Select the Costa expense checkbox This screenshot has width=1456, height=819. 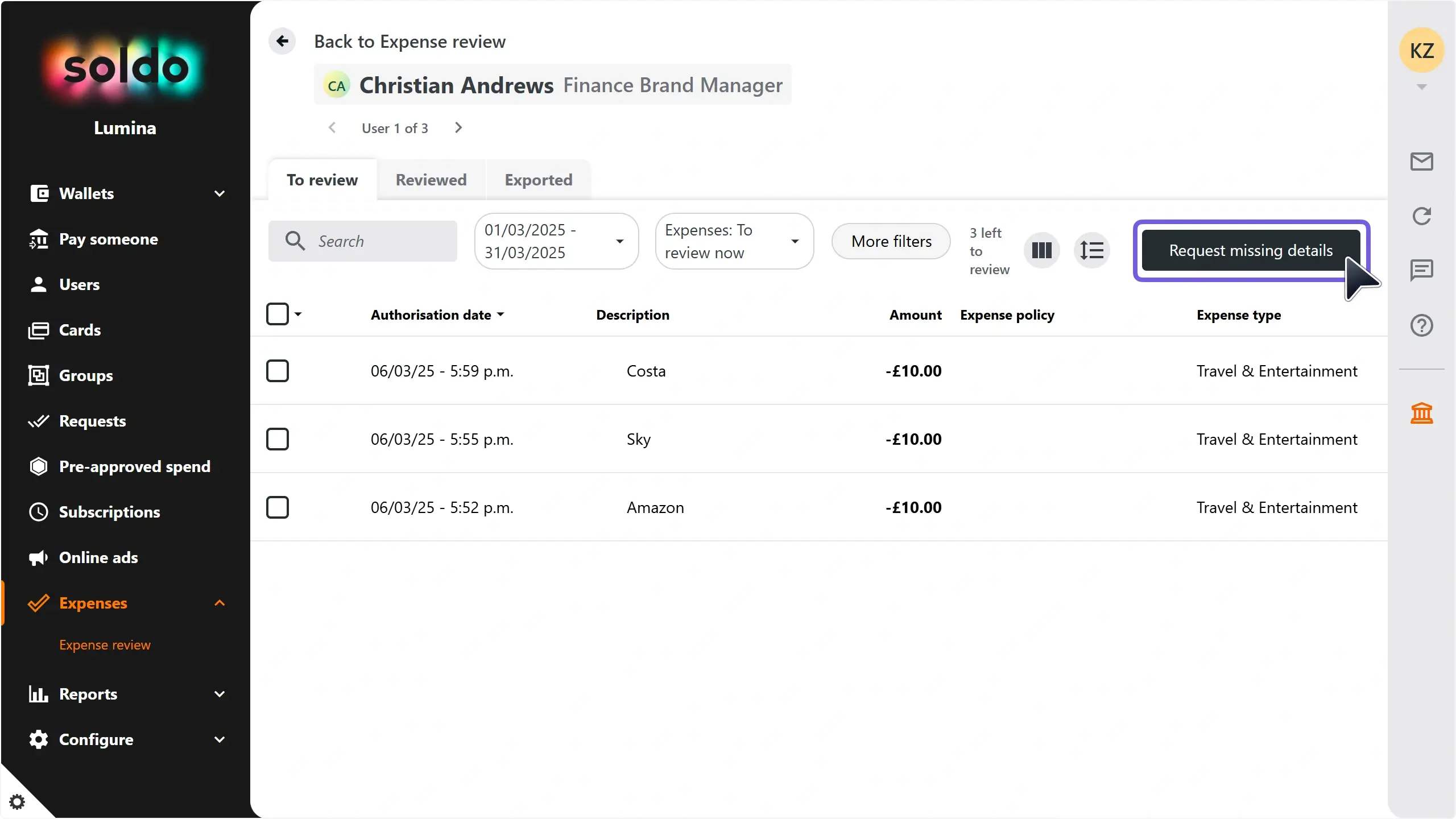(278, 371)
